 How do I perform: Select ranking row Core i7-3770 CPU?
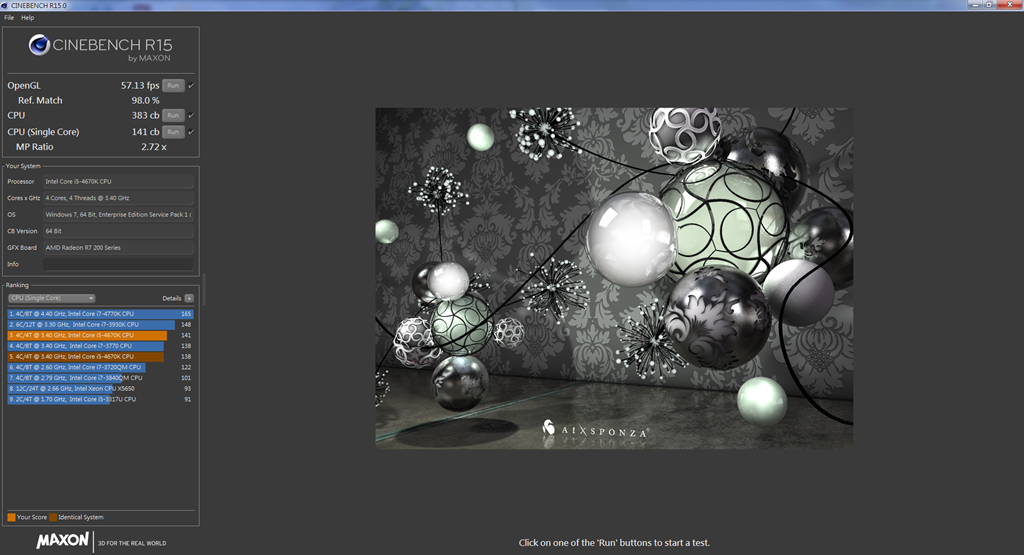pyautogui.click(x=101, y=346)
